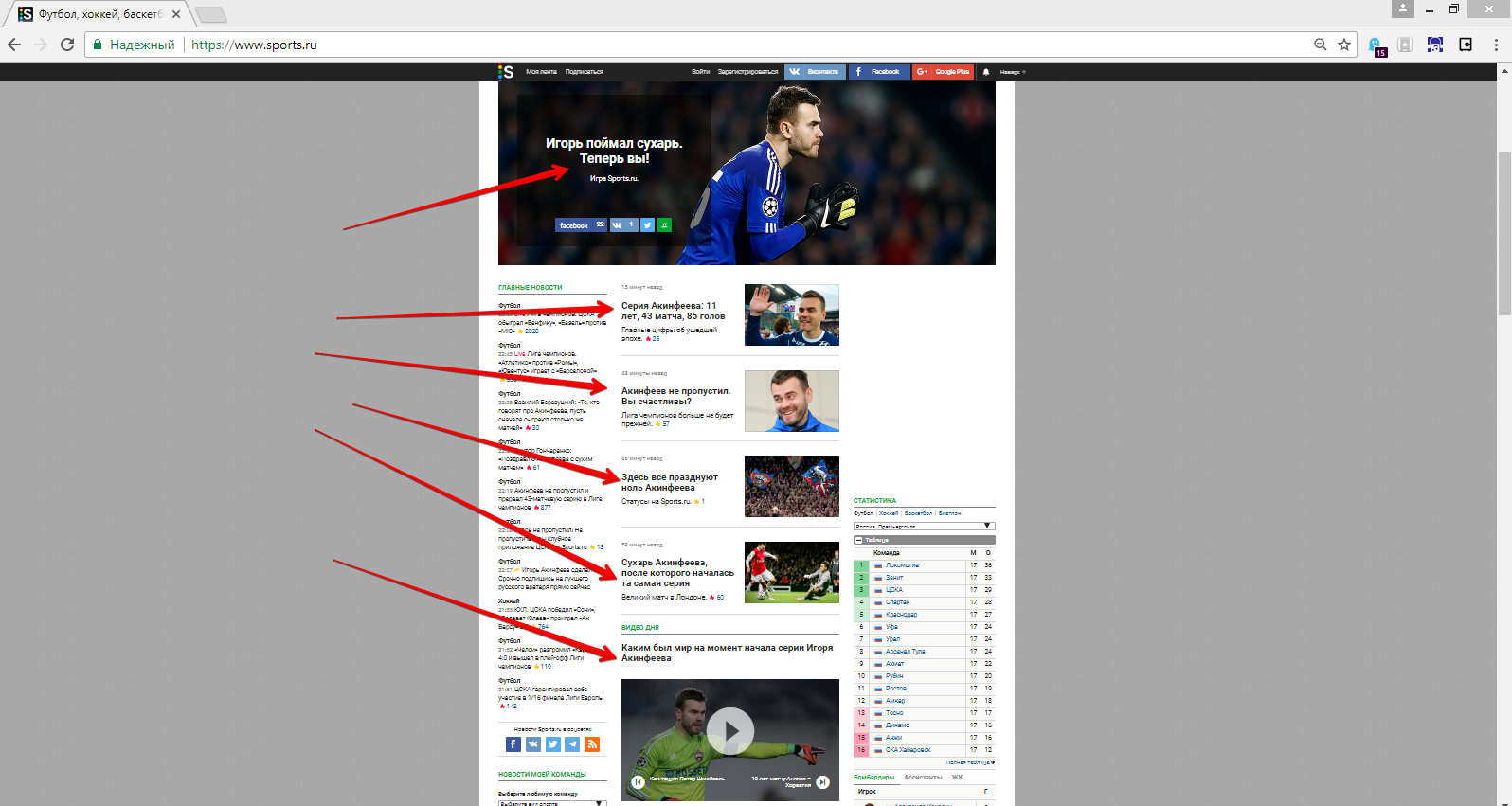Open Sports.ru Telegram channel icon
Screen dimensions: 1512x806
coord(572,744)
